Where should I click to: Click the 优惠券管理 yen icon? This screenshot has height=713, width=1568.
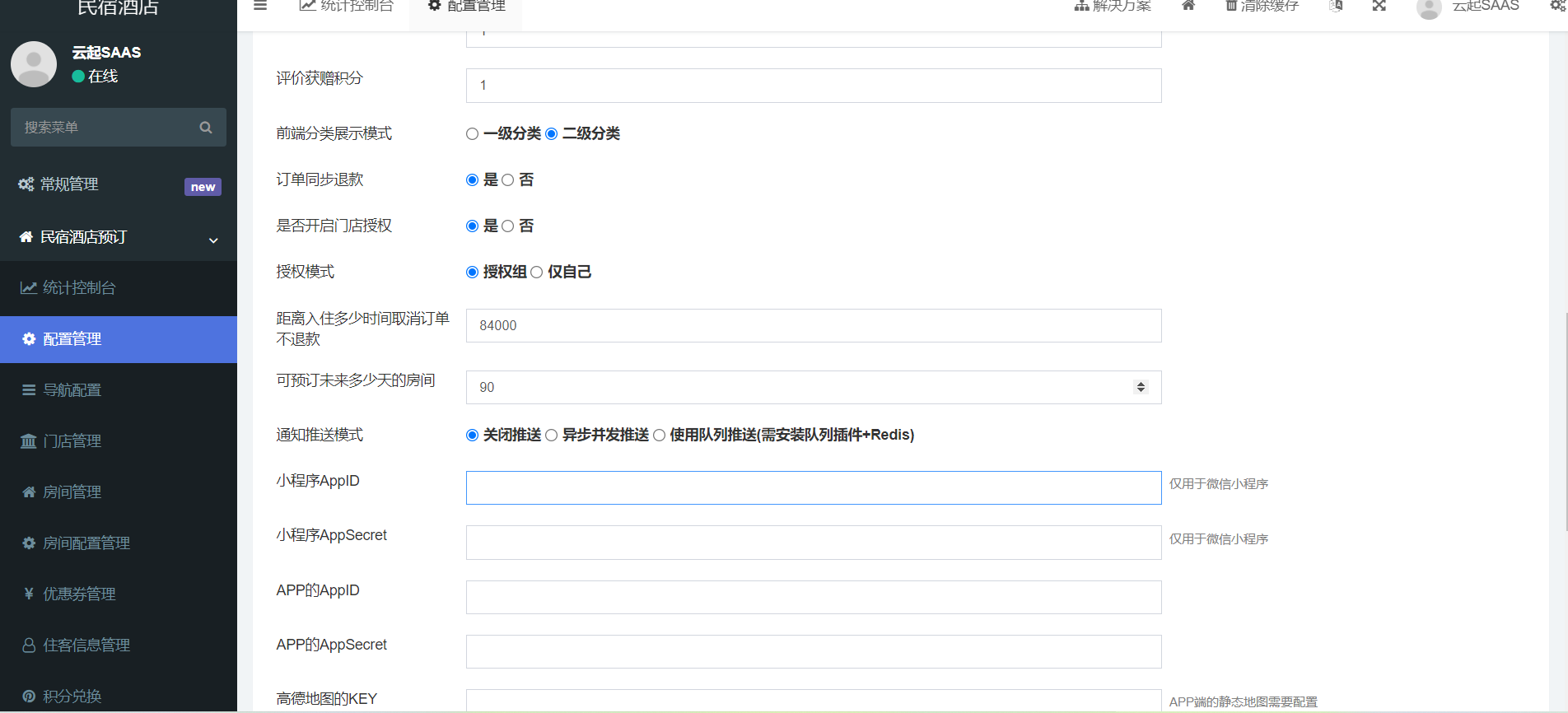[29, 594]
